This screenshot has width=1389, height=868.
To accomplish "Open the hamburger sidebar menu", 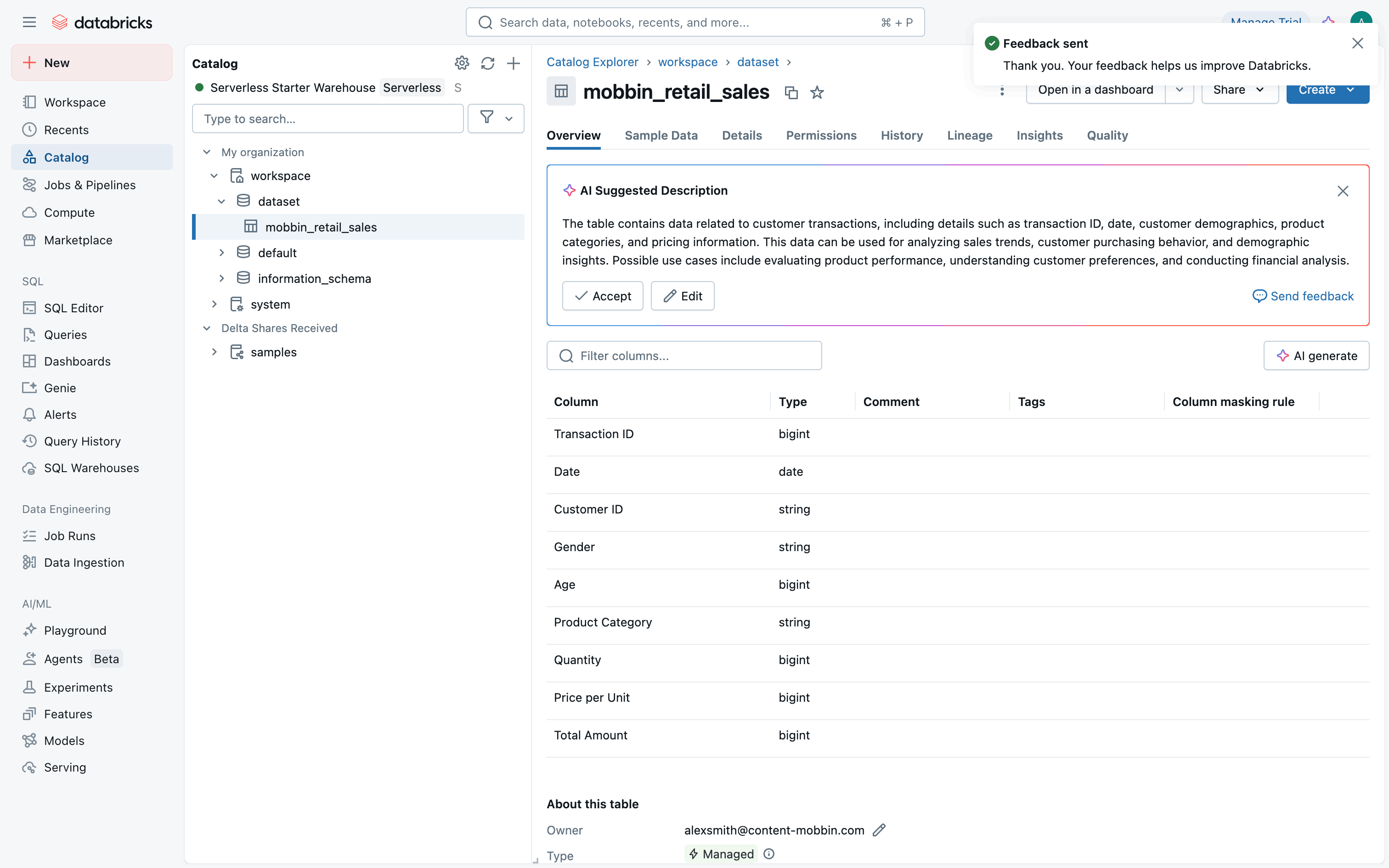I will point(29,23).
